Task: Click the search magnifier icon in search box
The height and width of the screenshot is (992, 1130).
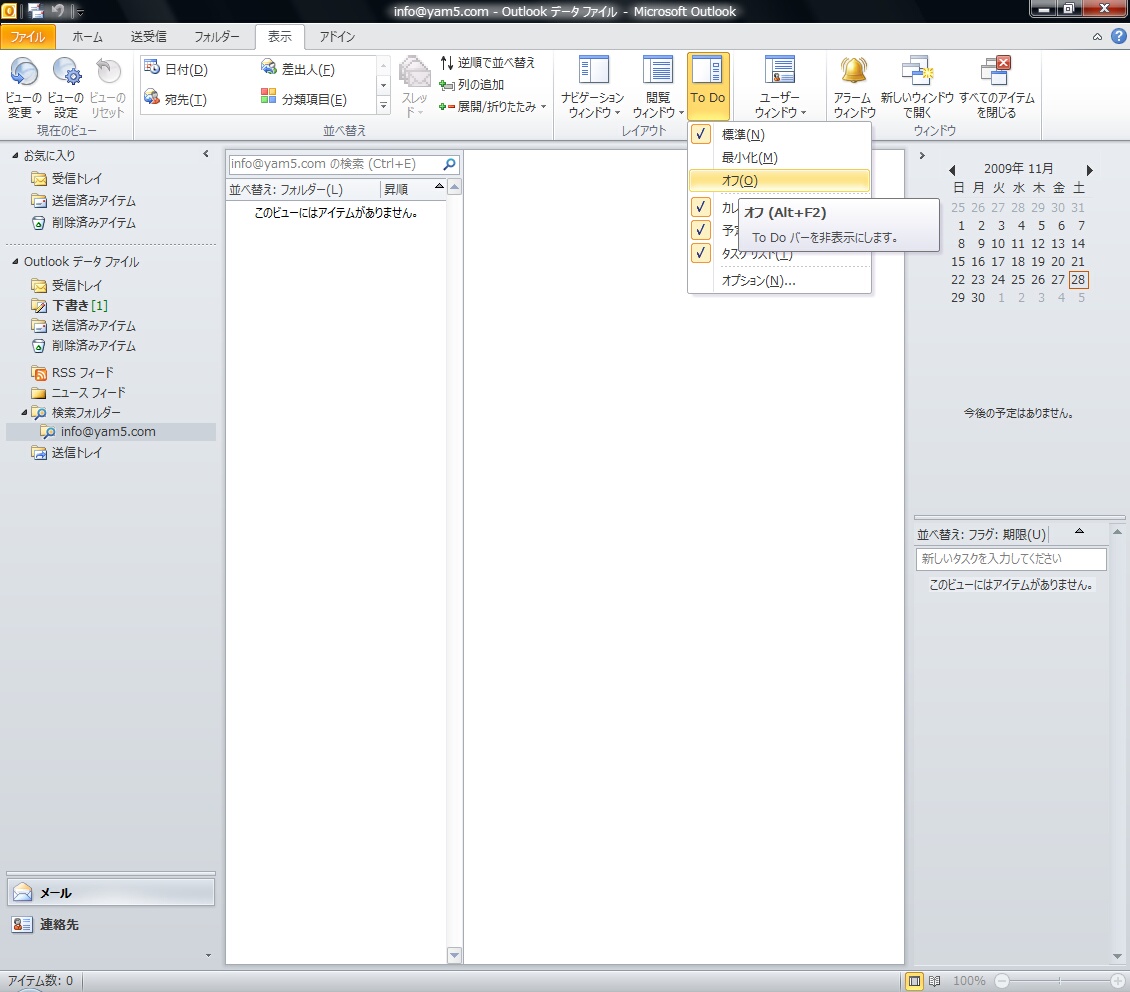Action: (x=449, y=164)
